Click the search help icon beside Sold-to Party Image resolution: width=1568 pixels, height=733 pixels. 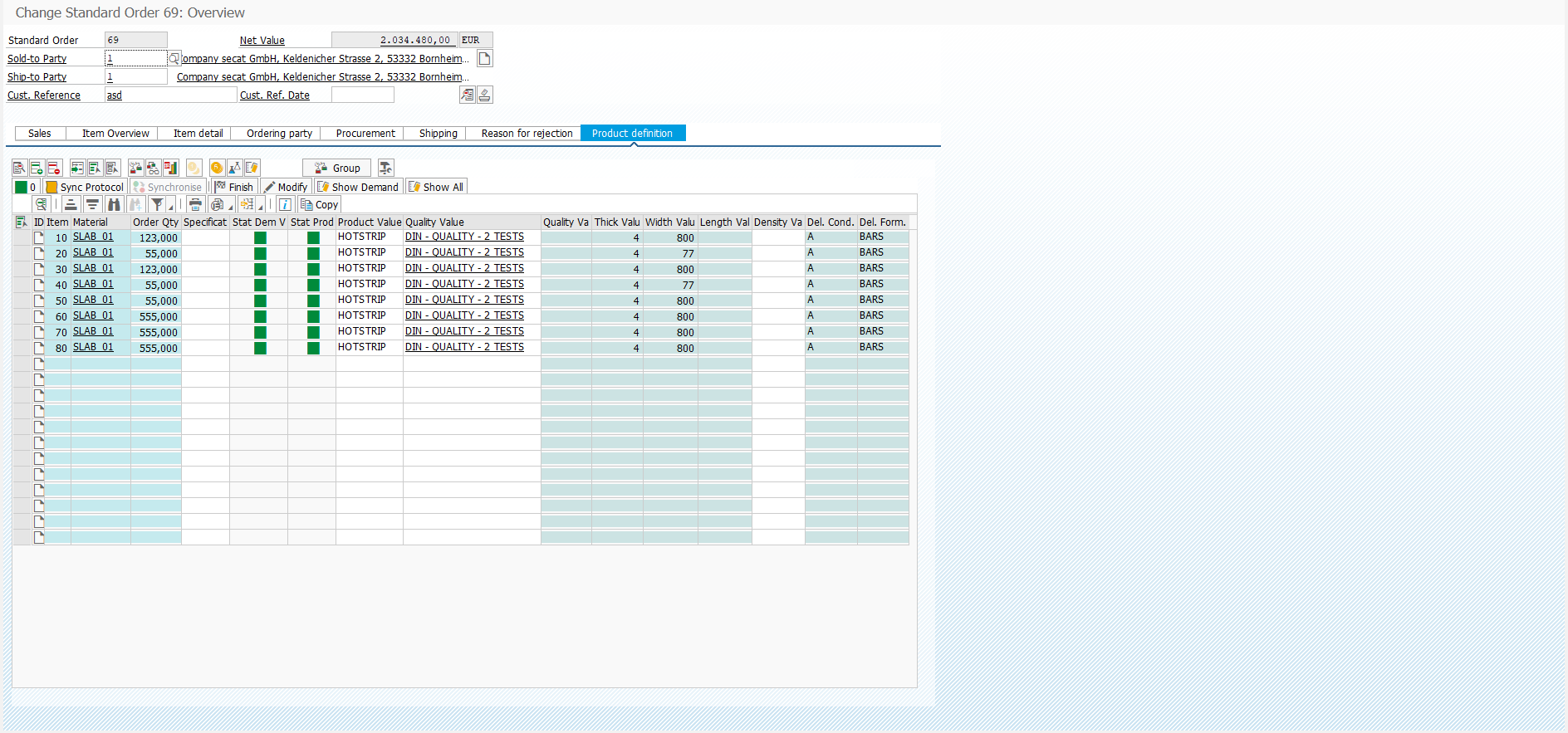(x=174, y=58)
